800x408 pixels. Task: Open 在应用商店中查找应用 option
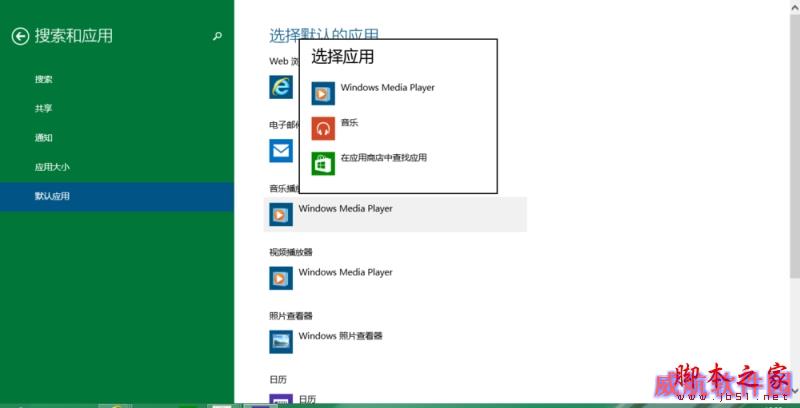pos(384,158)
